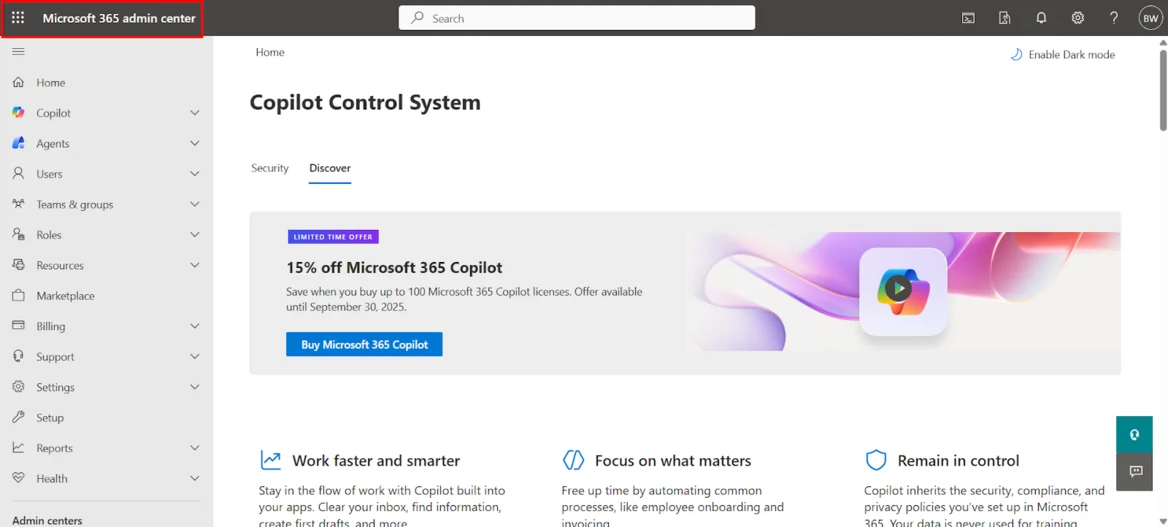The height and width of the screenshot is (527, 1168).
Task: Click the Home house icon in sidebar
Action: point(19,83)
